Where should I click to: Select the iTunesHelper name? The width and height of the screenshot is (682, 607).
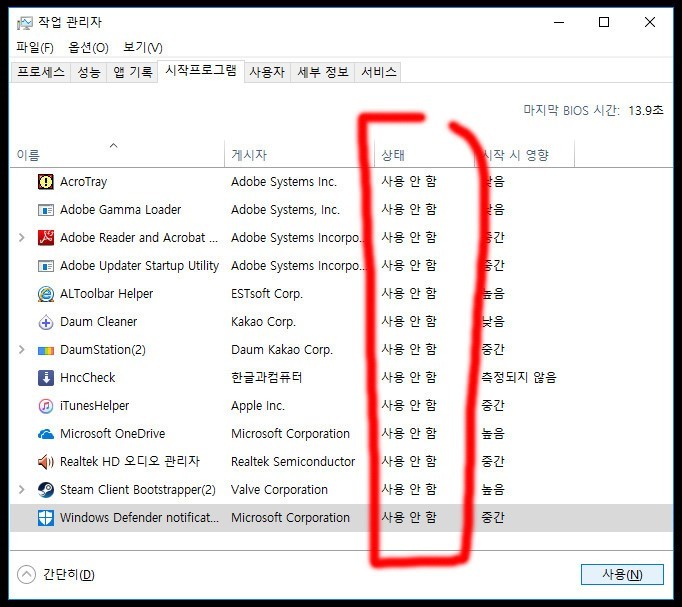pos(94,406)
